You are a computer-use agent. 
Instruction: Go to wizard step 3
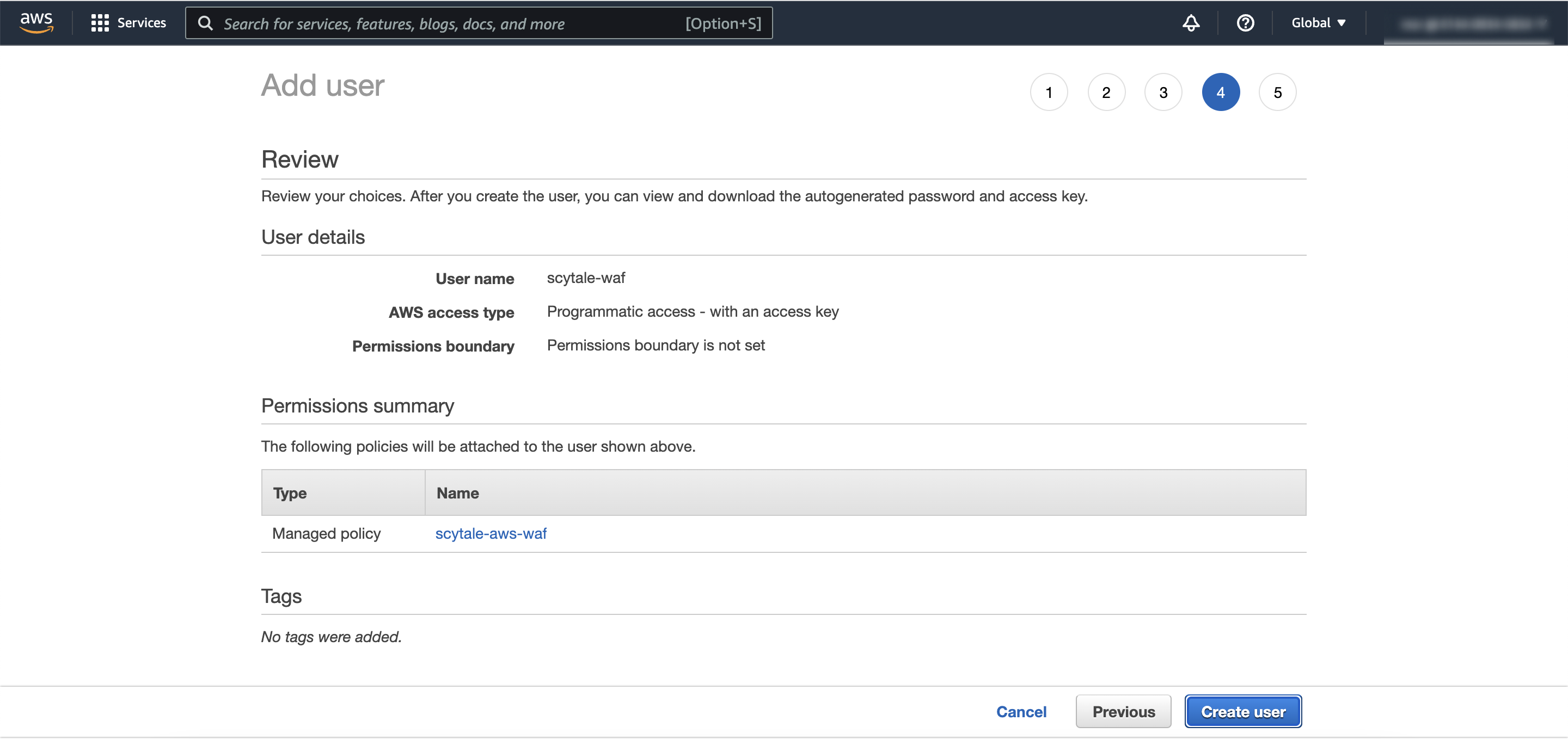click(x=1162, y=93)
